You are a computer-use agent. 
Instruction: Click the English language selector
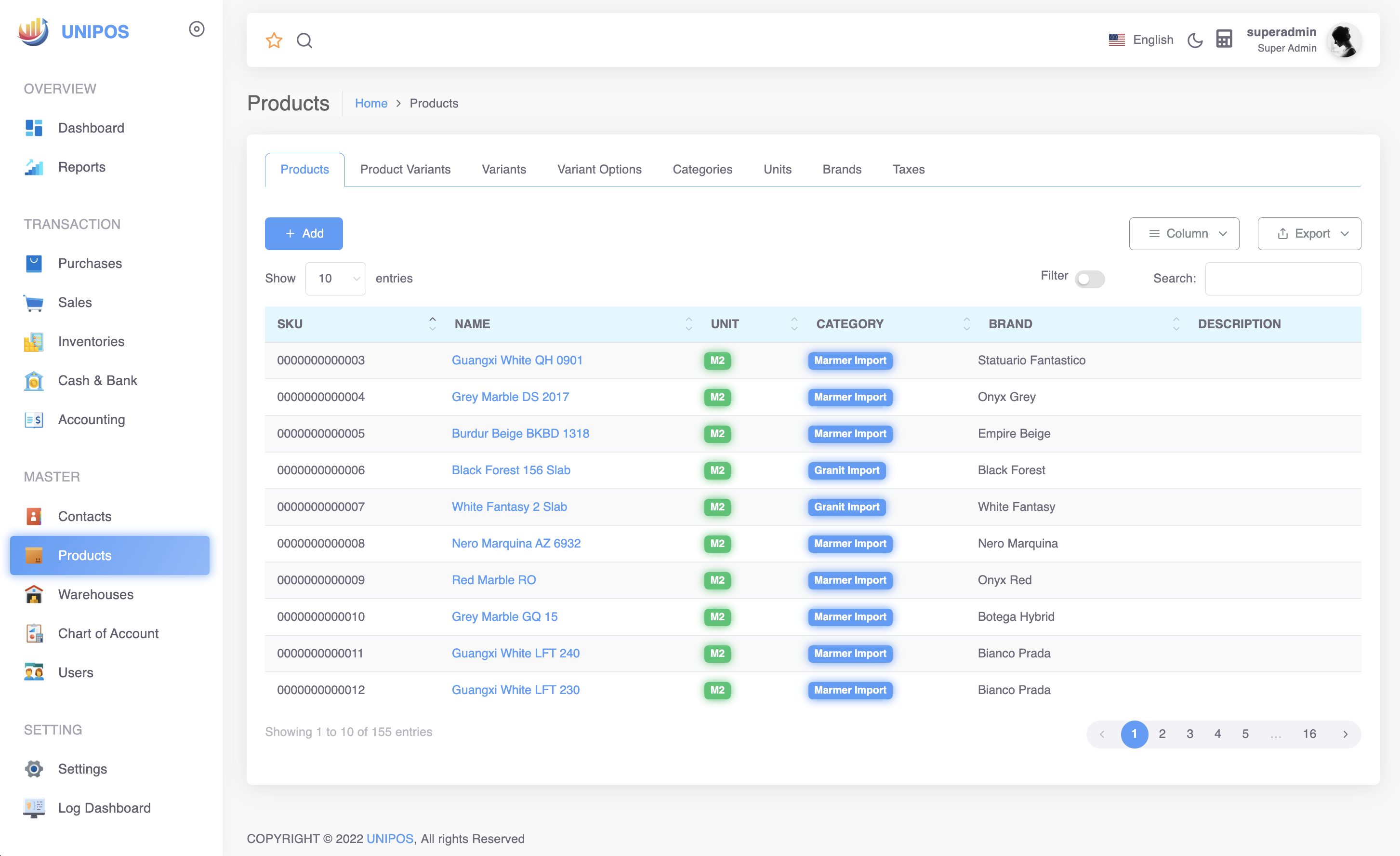[x=1141, y=40]
